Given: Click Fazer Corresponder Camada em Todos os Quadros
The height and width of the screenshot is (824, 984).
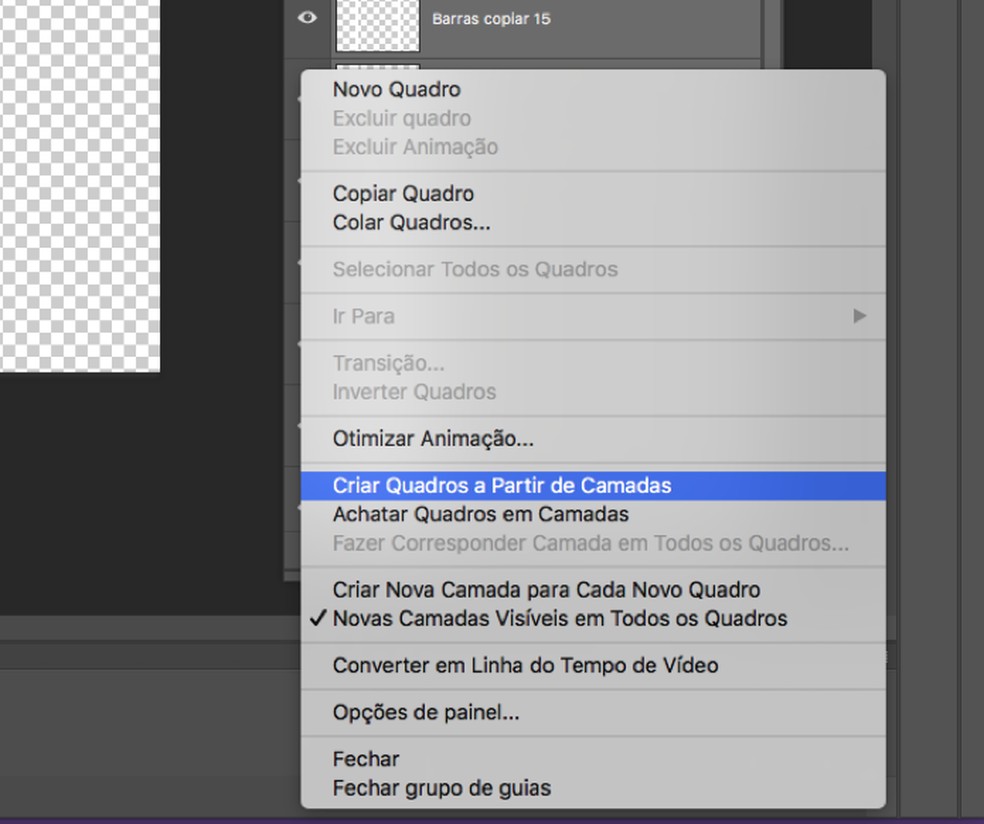Looking at the screenshot, I should (593, 543).
